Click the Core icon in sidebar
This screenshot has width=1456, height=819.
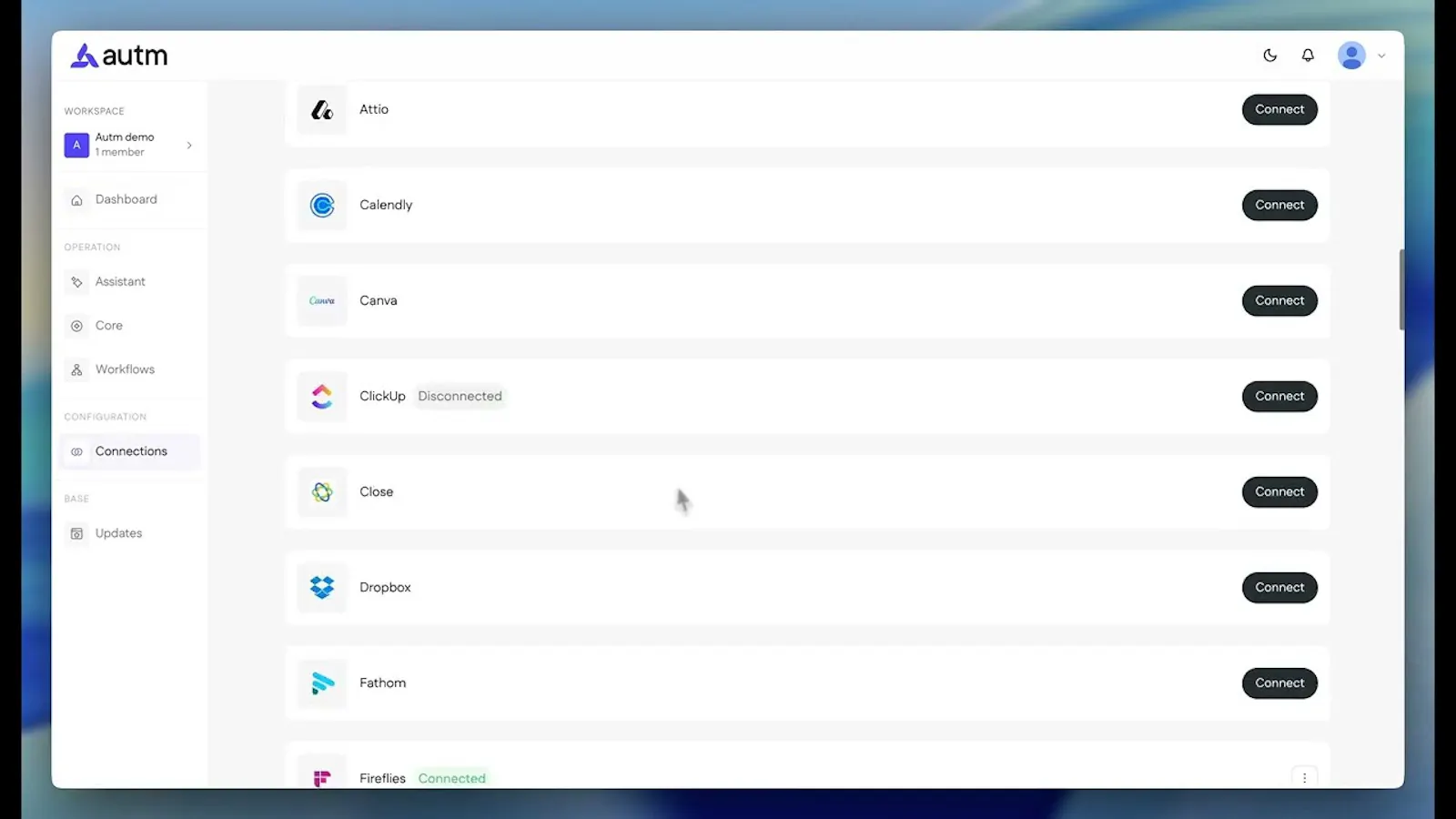pos(76,326)
